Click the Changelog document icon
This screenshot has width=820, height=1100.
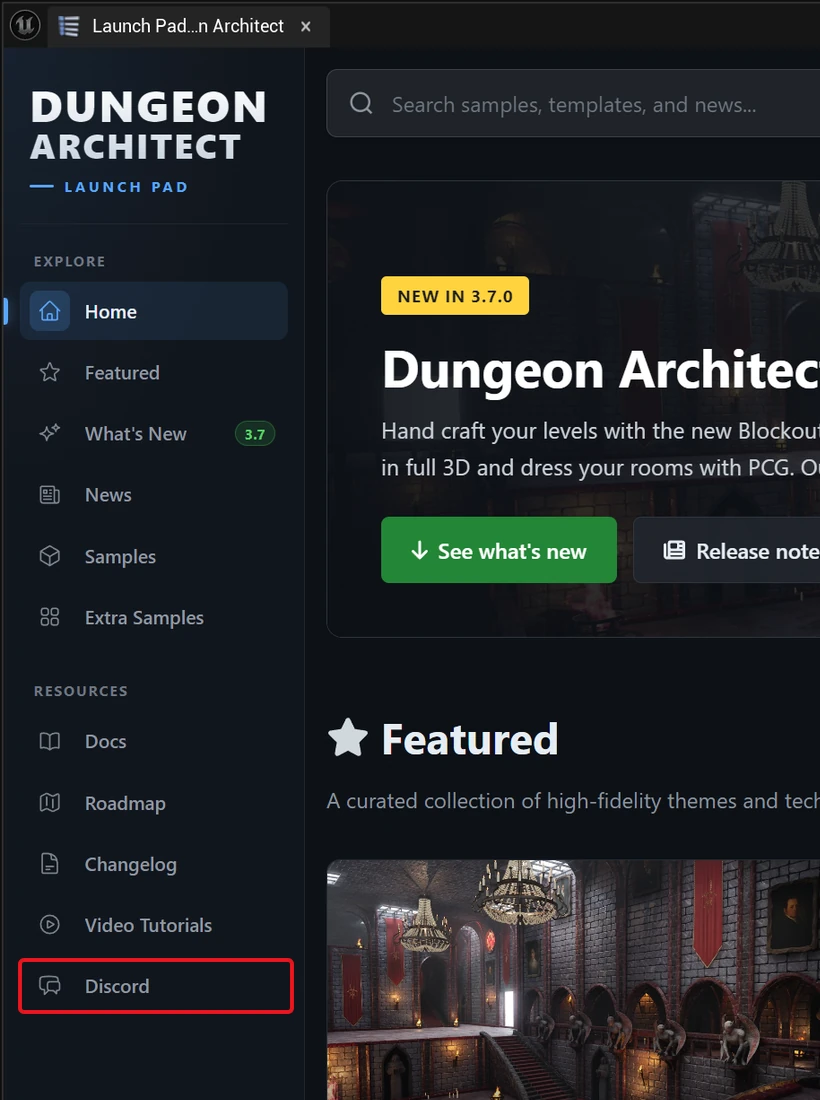pyautogui.click(x=50, y=864)
